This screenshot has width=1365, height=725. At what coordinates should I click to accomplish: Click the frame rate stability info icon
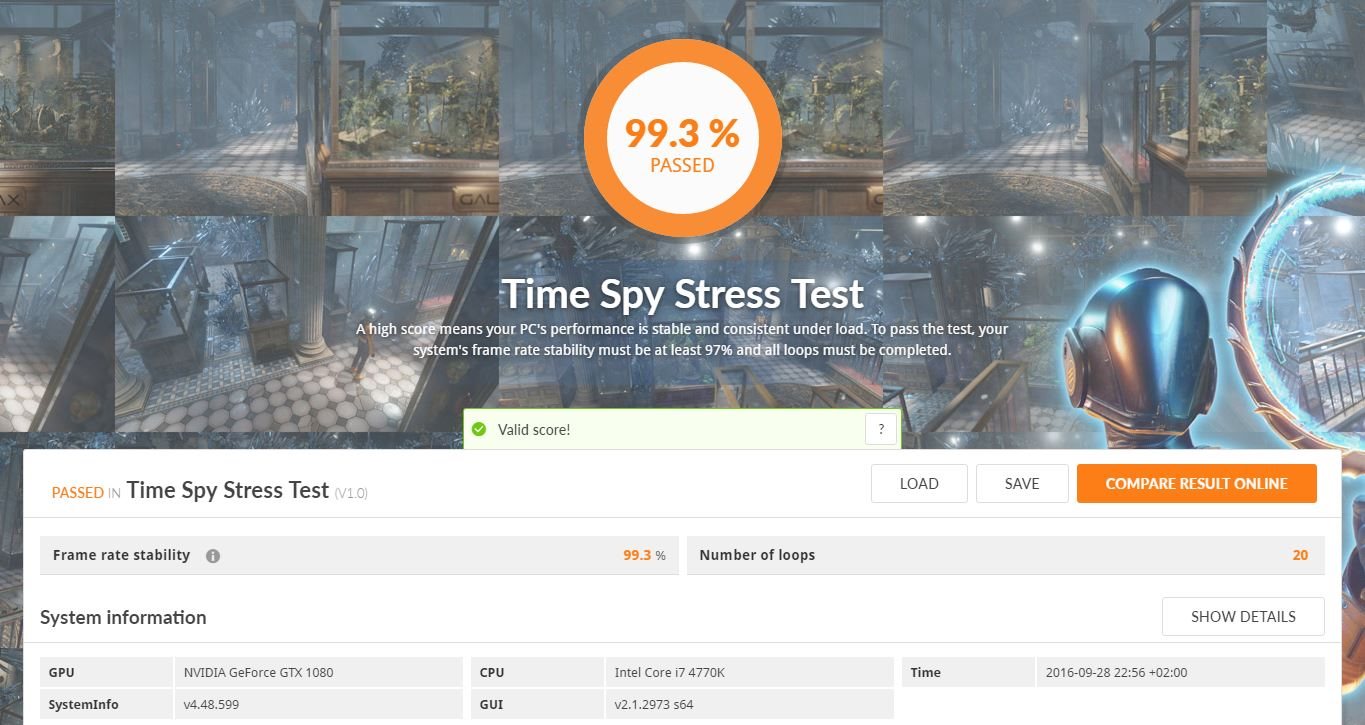(213, 556)
